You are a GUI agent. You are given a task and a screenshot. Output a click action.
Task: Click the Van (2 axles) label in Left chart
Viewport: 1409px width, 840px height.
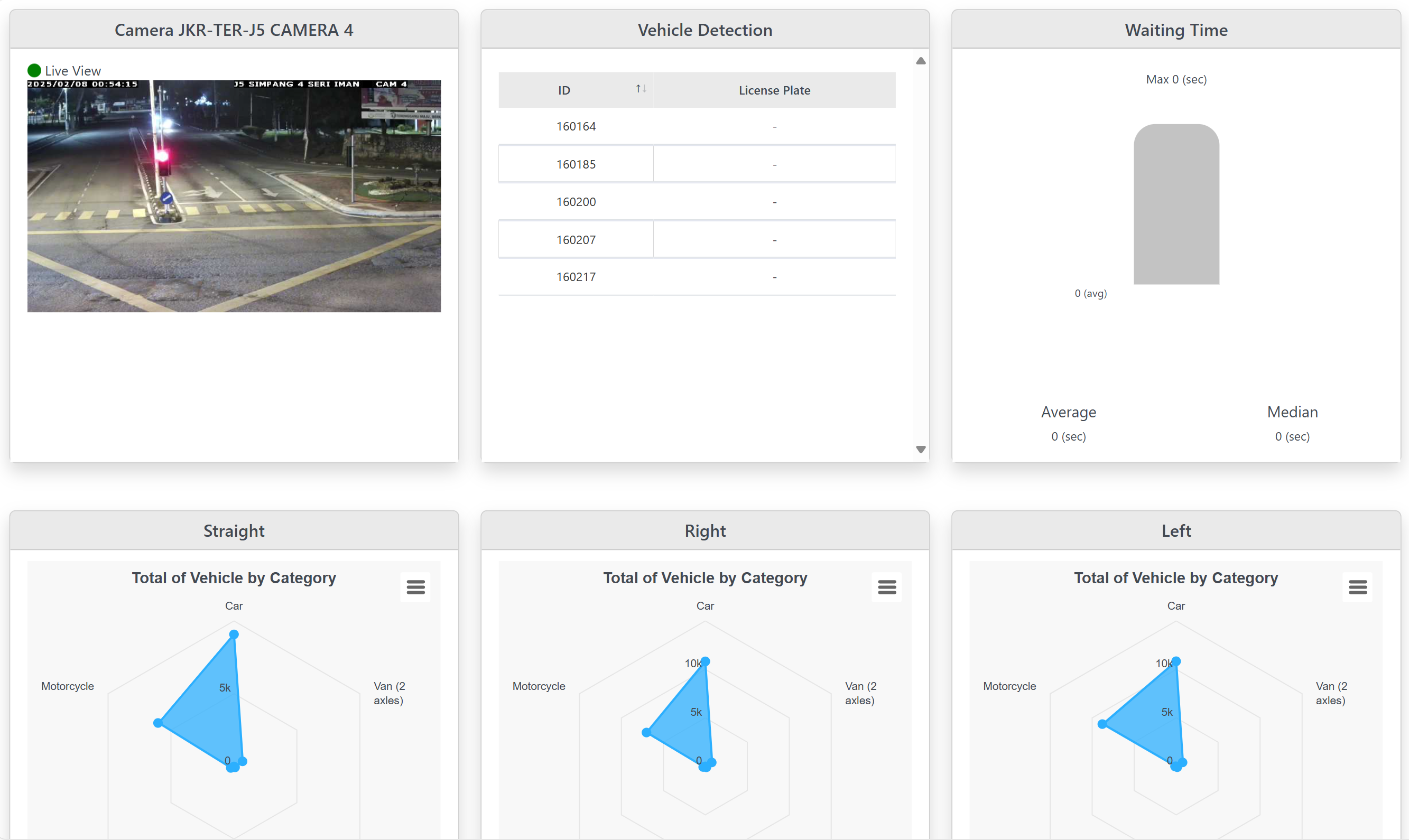coord(1331,693)
